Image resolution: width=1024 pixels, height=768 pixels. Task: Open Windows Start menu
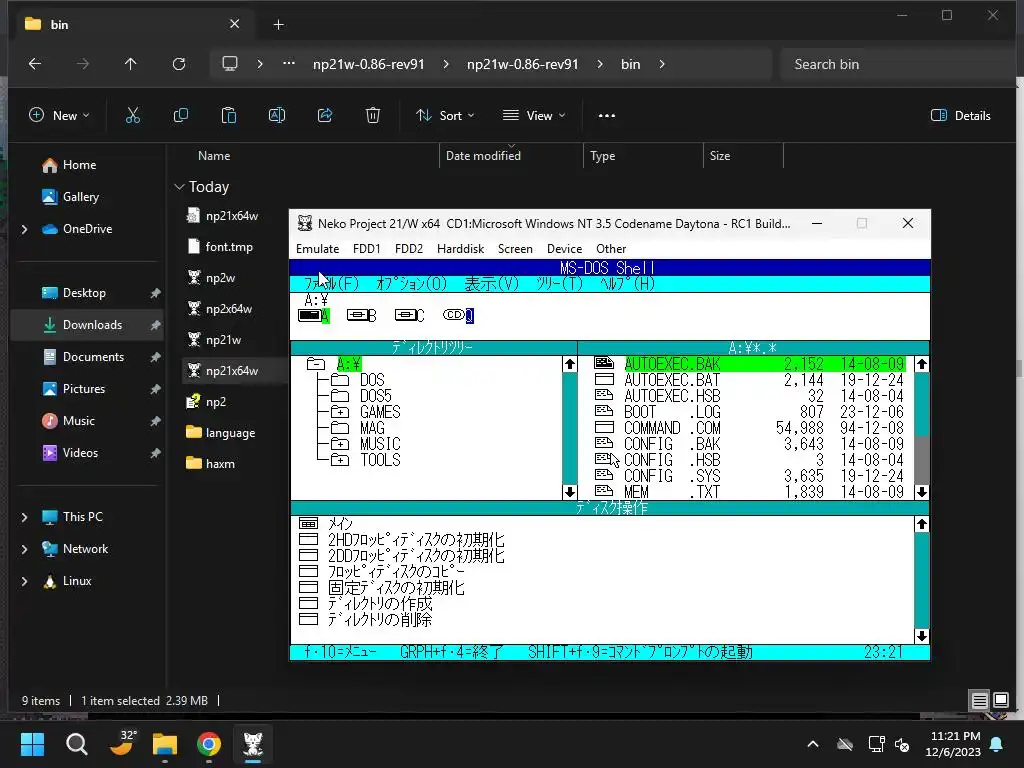(x=32, y=744)
